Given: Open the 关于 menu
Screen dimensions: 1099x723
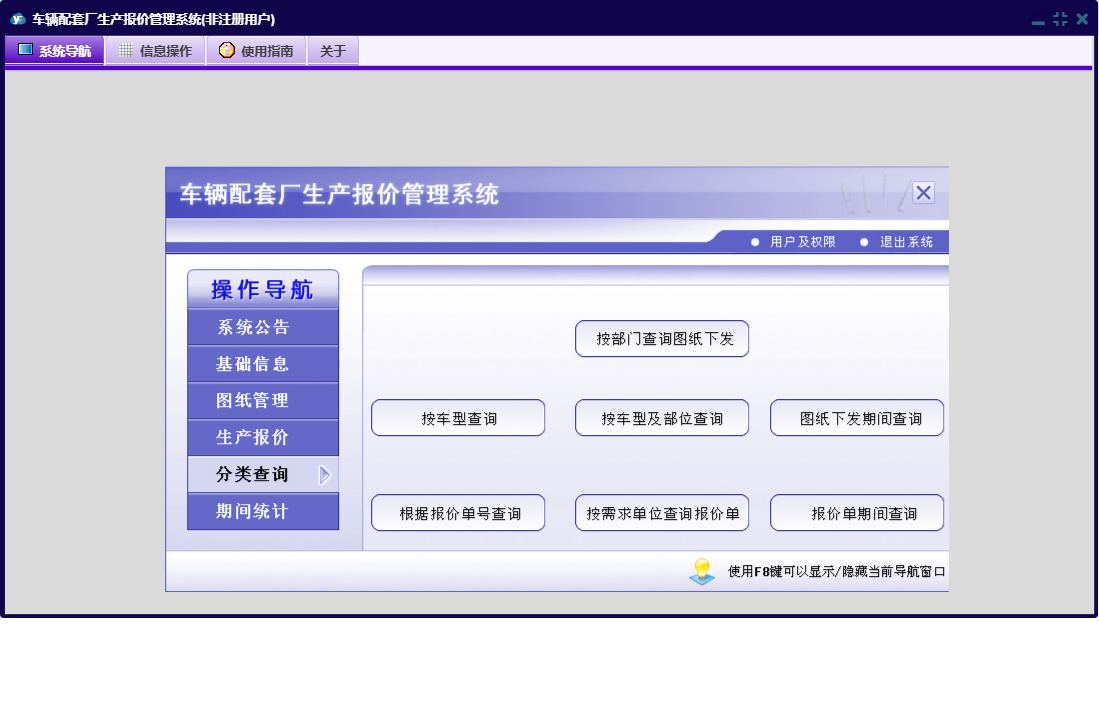Looking at the screenshot, I should pos(333,50).
